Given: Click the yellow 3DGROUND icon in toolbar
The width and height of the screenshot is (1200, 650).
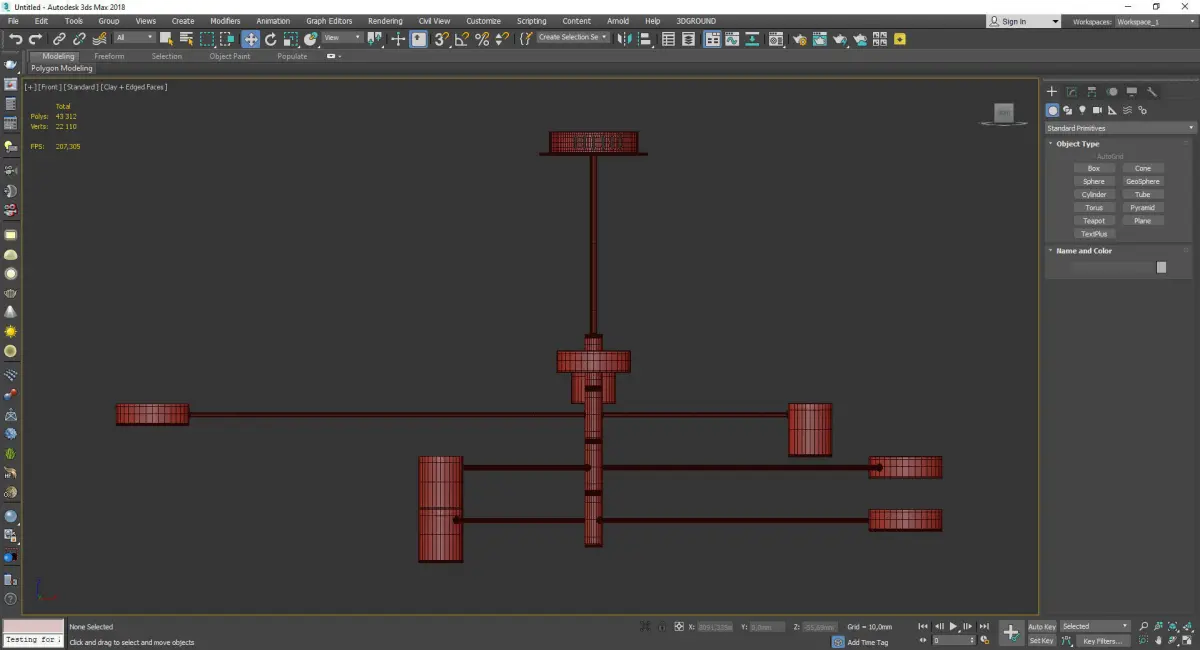Looking at the screenshot, I should (900, 39).
